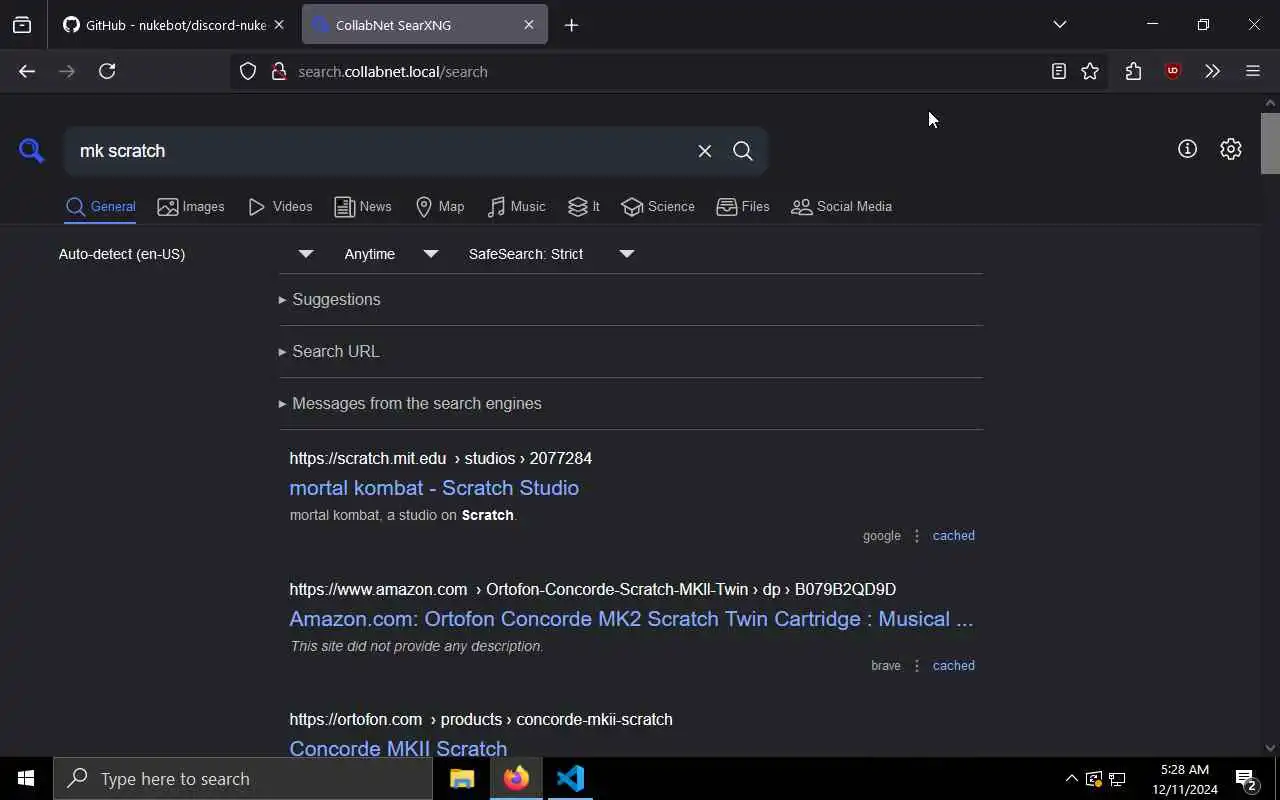
Task: Go back to previous page
Action: [x=27, y=71]
